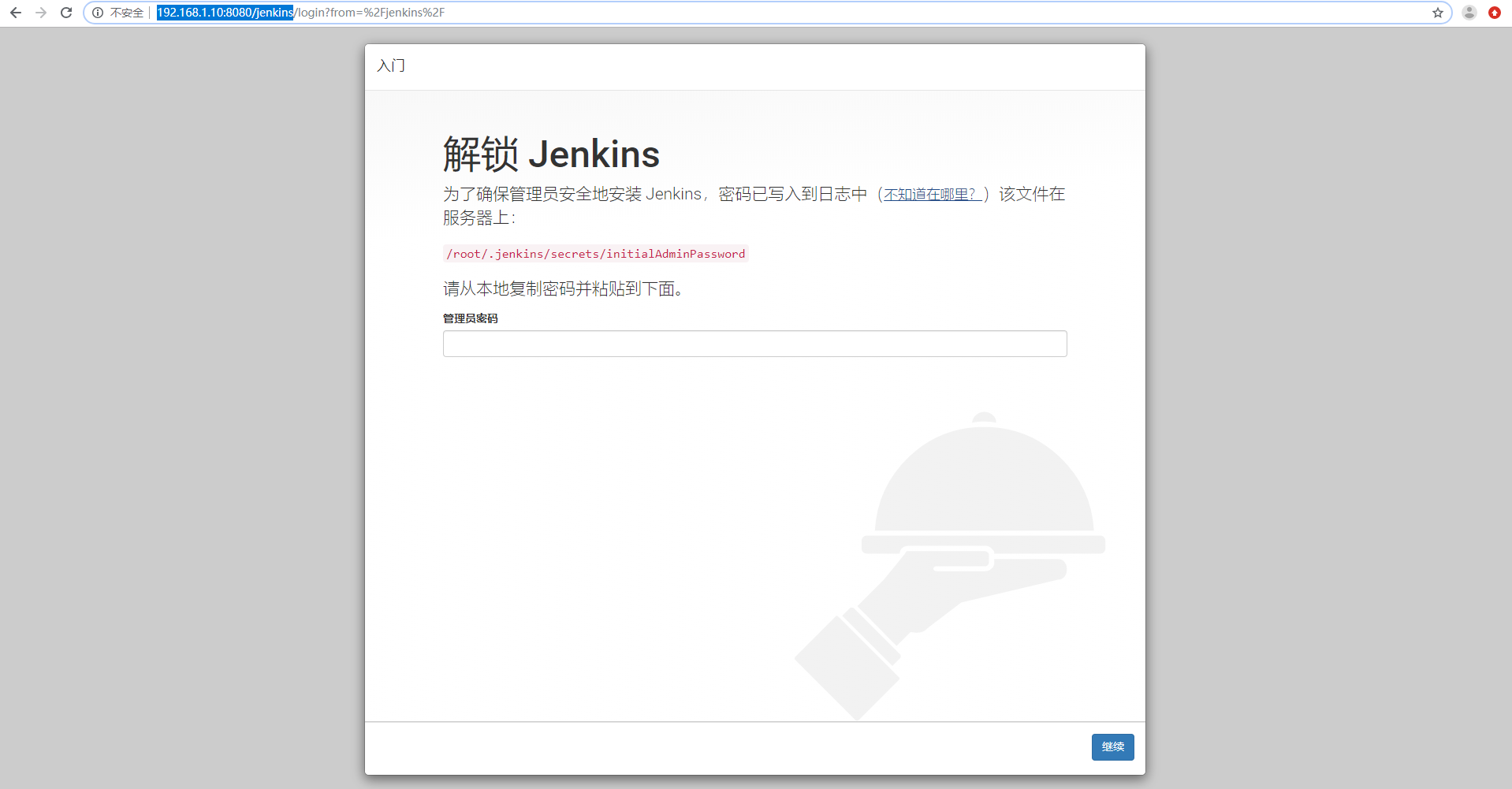Click the red browser extension icon
The width and height of the screenshot is (1512, 789).
pyautogui.click(x=1495, y=13)
